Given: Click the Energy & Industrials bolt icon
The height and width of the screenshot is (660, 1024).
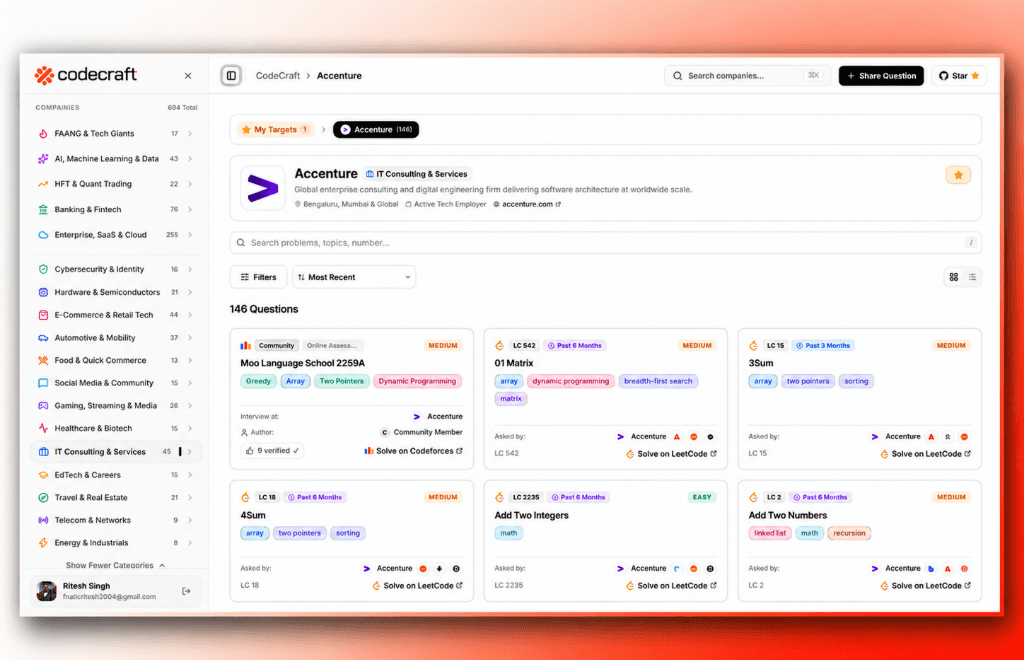Looking at the screenshot, I should click(43, 542).
